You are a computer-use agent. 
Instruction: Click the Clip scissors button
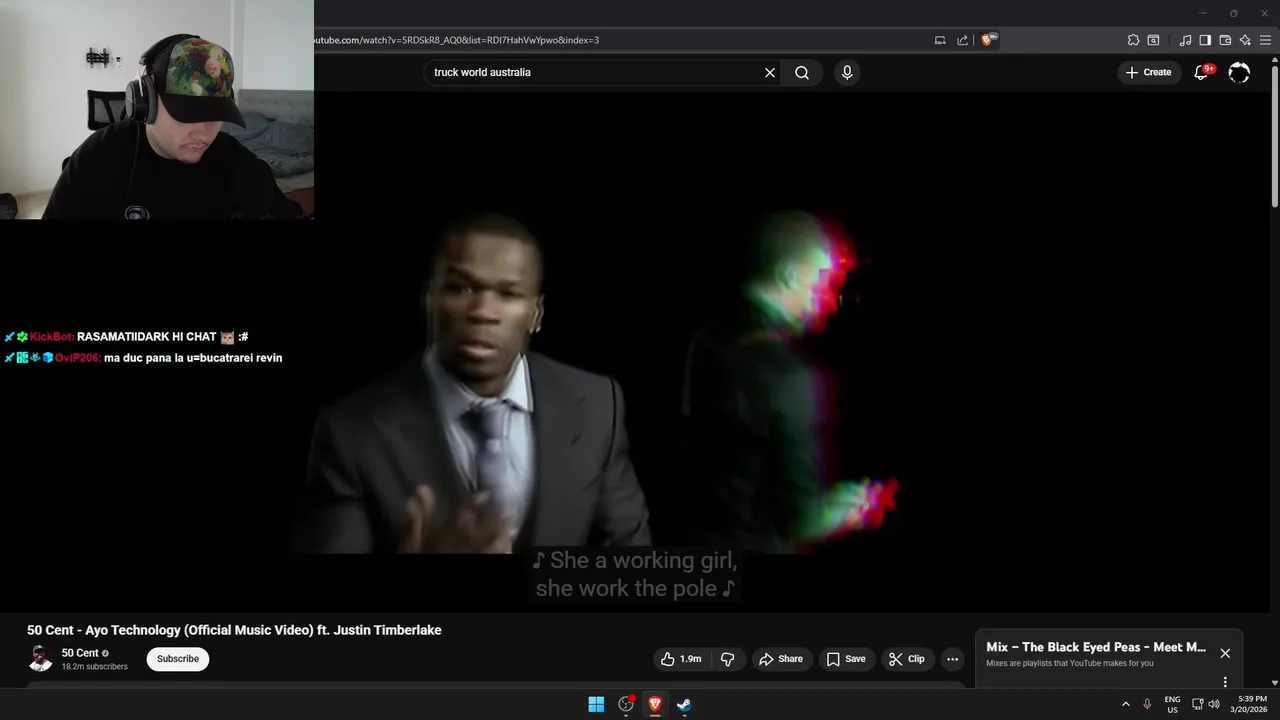pos(908,659)
